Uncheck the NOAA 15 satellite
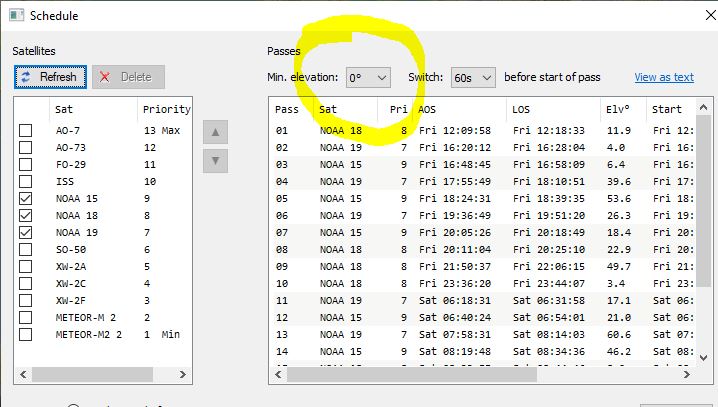Viewport: 718px width, 407px height. (x=26, y=199)
